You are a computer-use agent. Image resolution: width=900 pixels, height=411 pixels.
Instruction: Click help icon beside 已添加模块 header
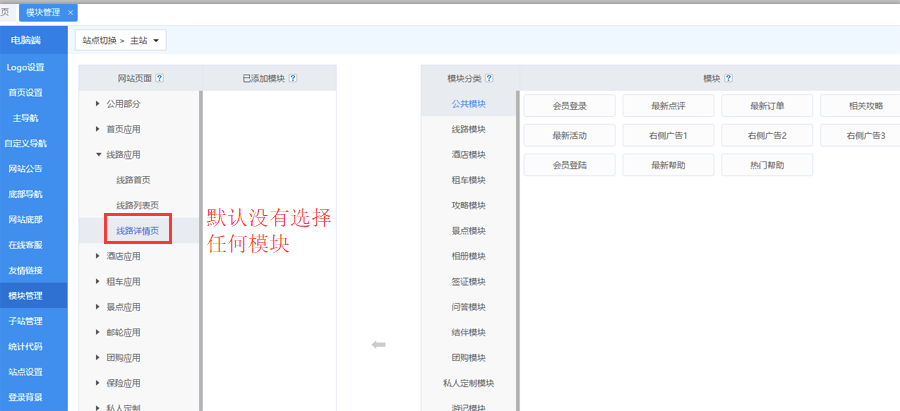coord(293,78)
